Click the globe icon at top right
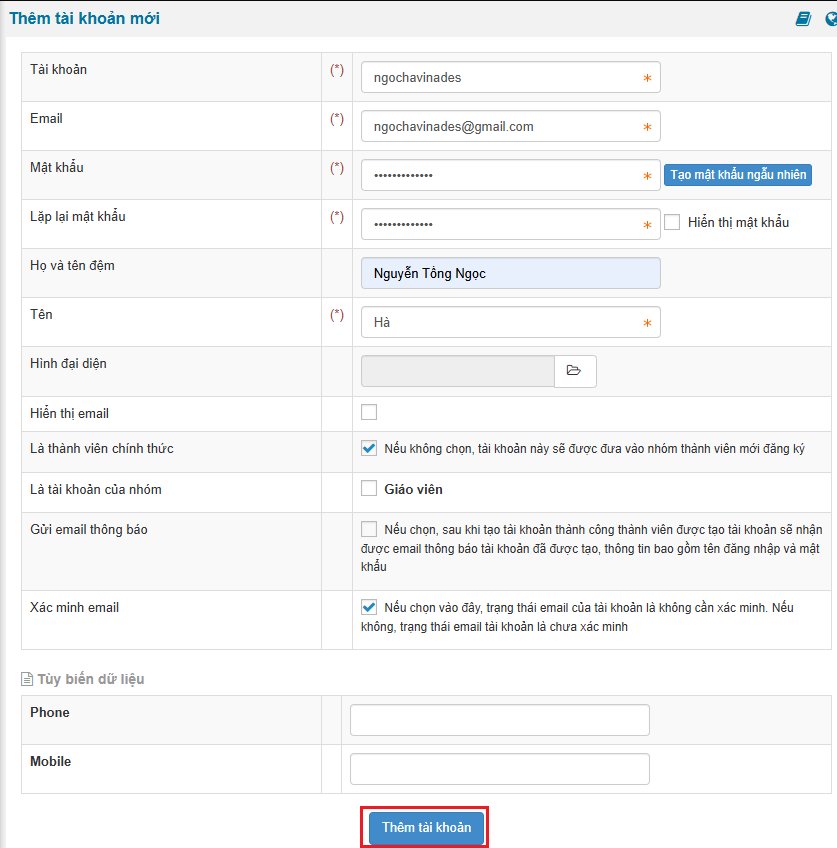Image resolution: width=837 pixels, height=848 pixels. [831, 19]
